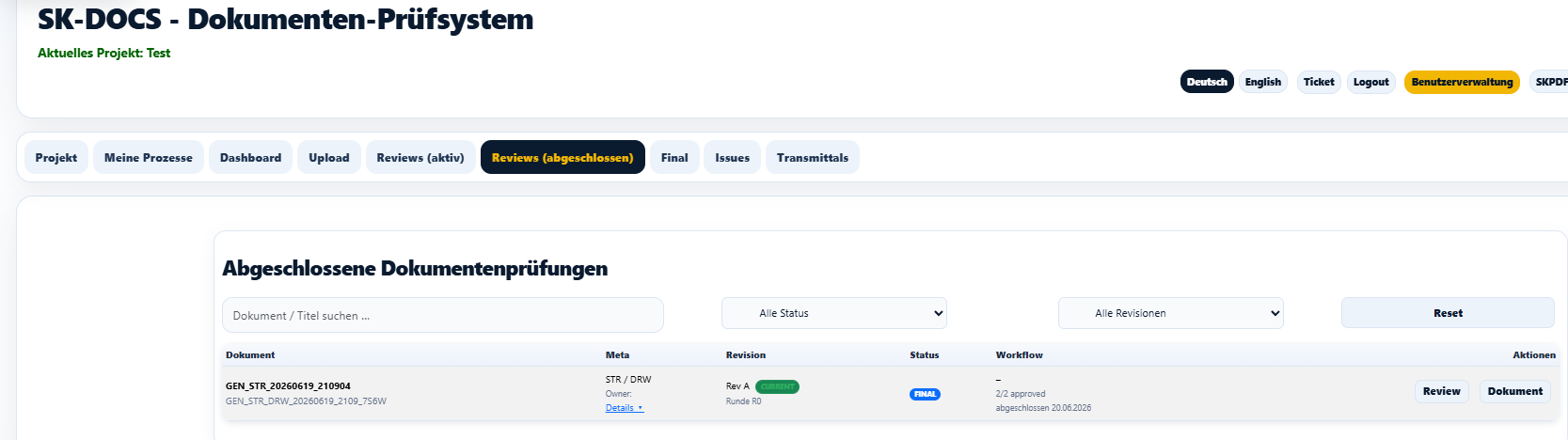This screenshot has height=440, width=1568.
Task: Go to the Upload tab
Action: (x=329, y=158)
